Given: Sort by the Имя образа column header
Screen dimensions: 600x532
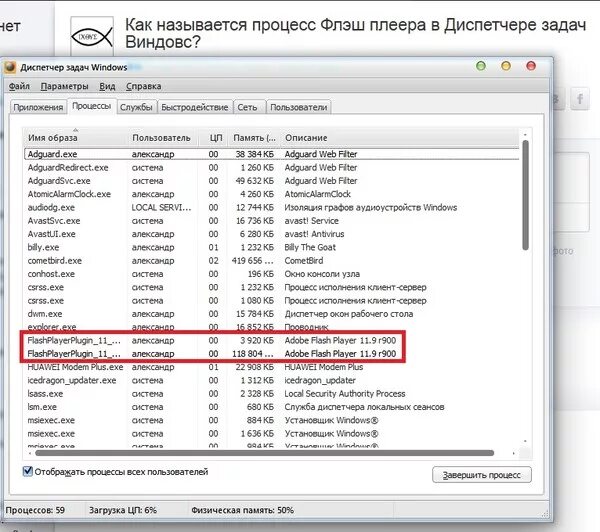Looking at the screenshot, I should [75, 137].
